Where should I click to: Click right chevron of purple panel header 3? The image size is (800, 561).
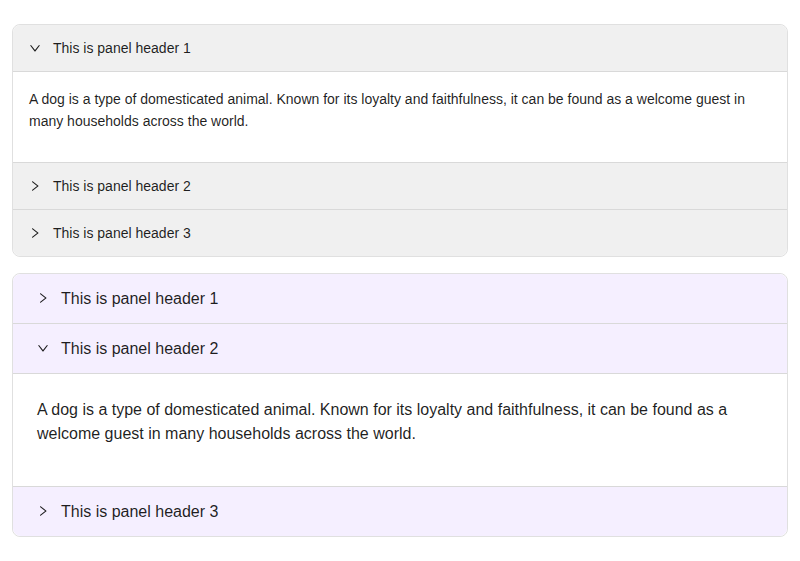tap(43, 512)
